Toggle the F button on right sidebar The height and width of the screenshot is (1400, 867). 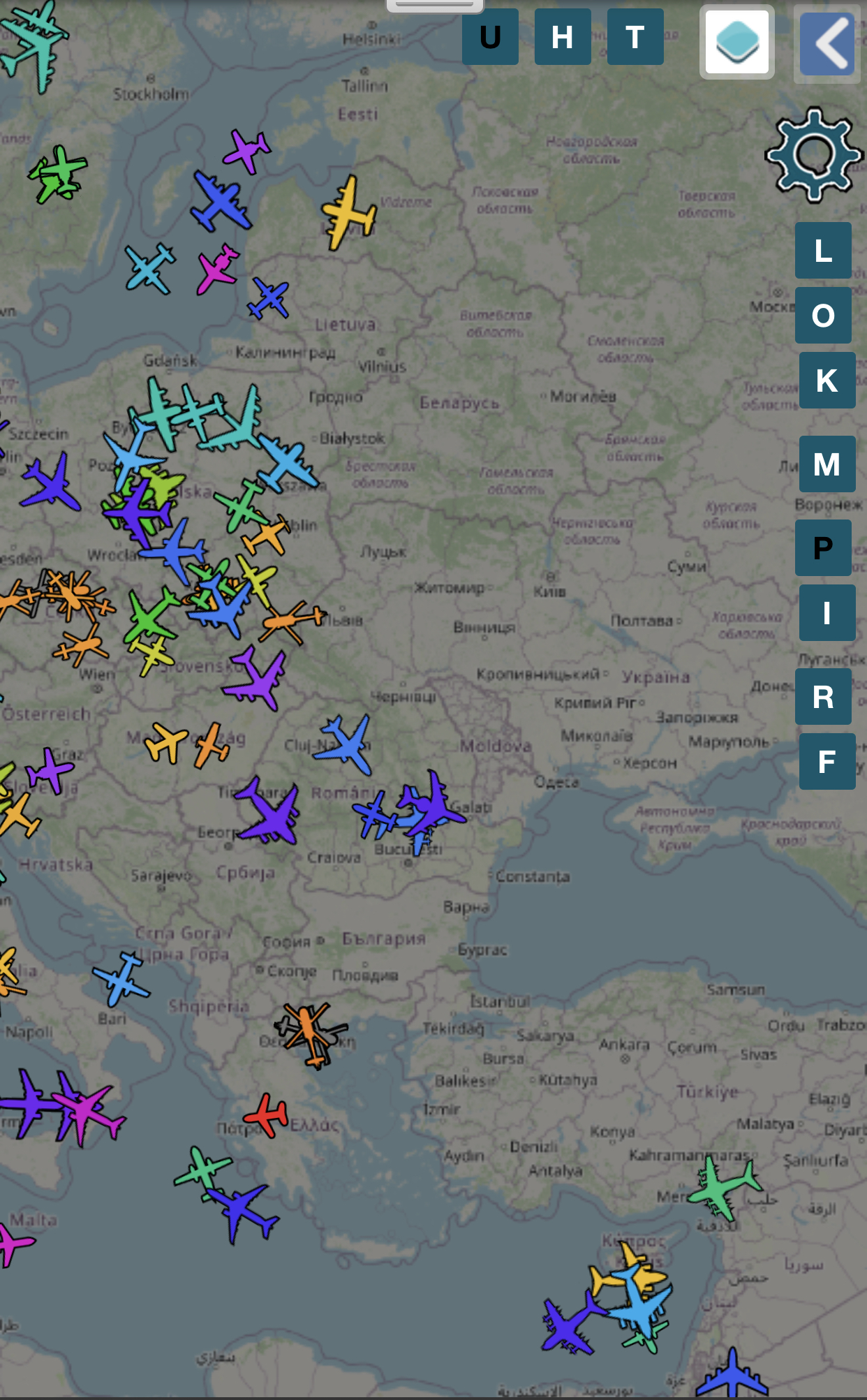[827, 761]
